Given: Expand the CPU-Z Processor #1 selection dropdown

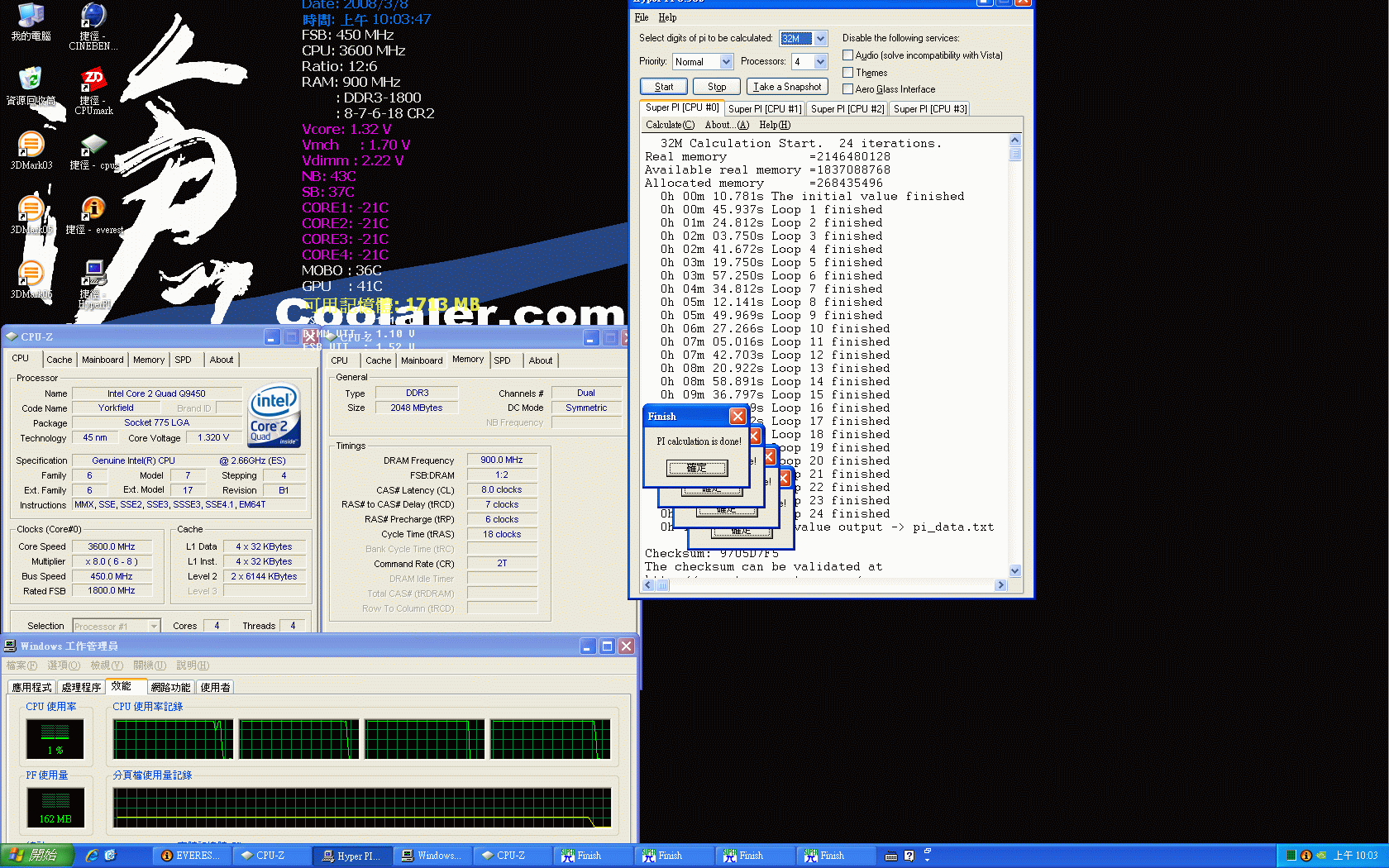Looking at the screenshot, I should pos(154,627).
